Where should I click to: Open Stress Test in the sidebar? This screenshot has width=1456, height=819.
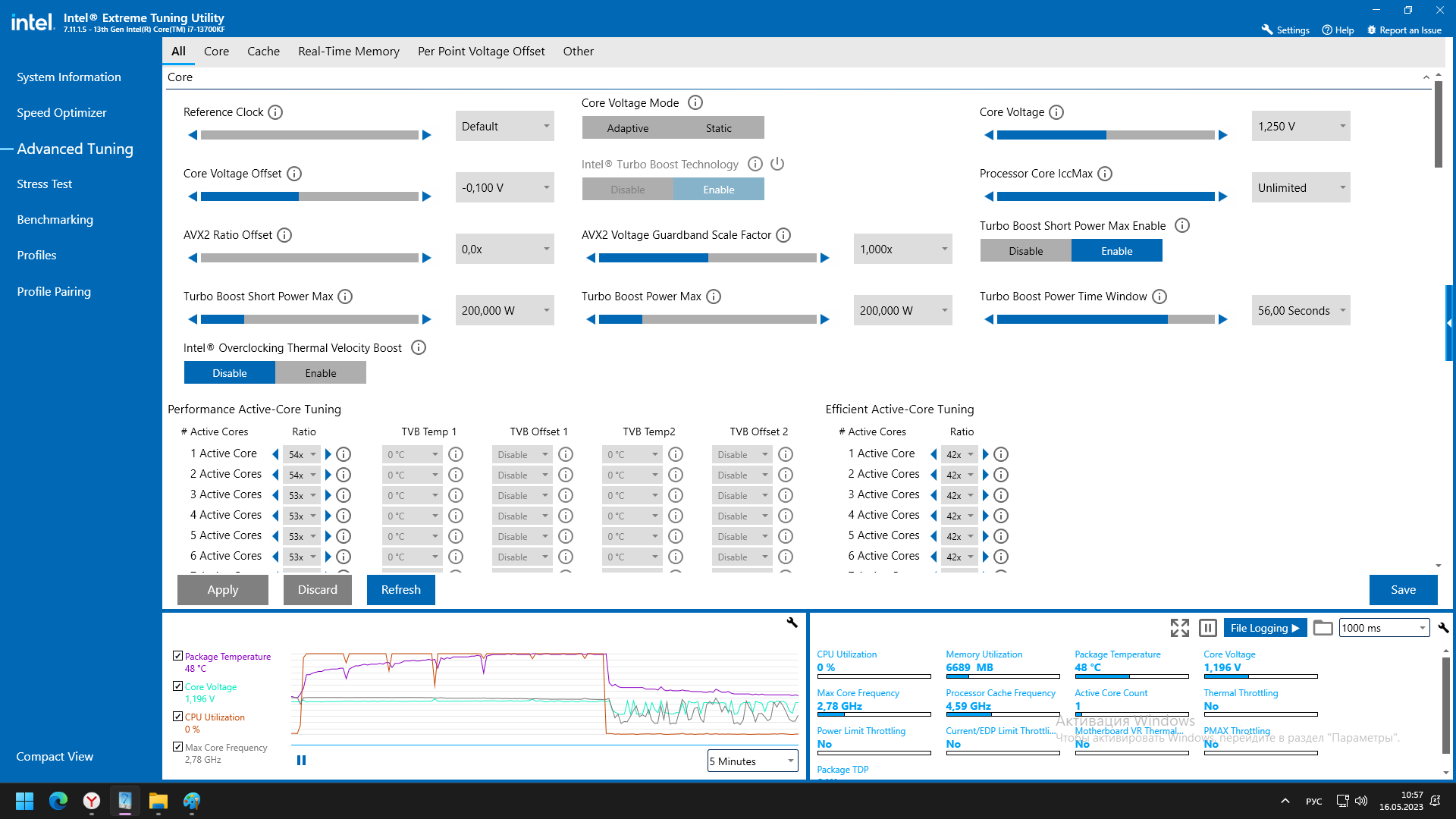(x=45, y=184)
